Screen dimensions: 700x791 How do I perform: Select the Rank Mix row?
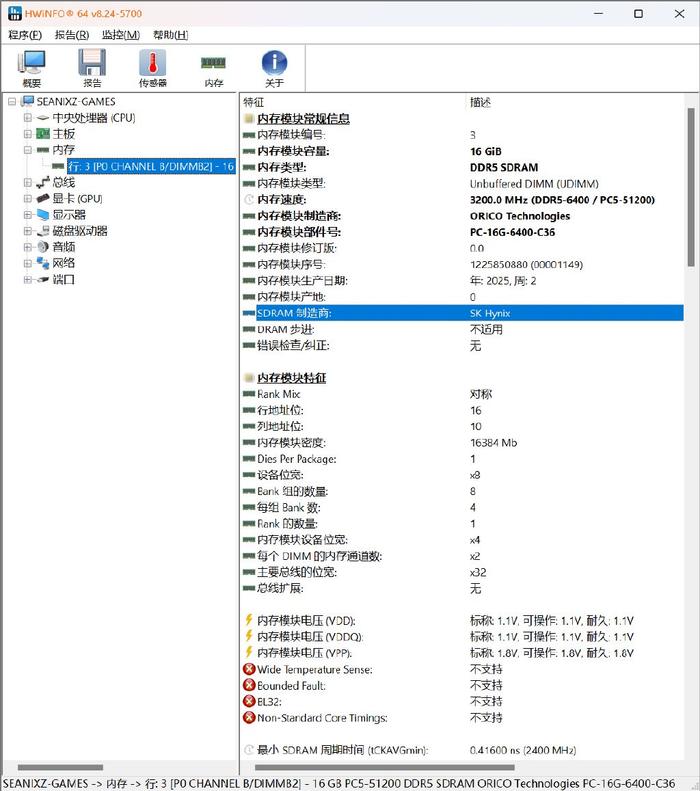(x=463, y=394)
